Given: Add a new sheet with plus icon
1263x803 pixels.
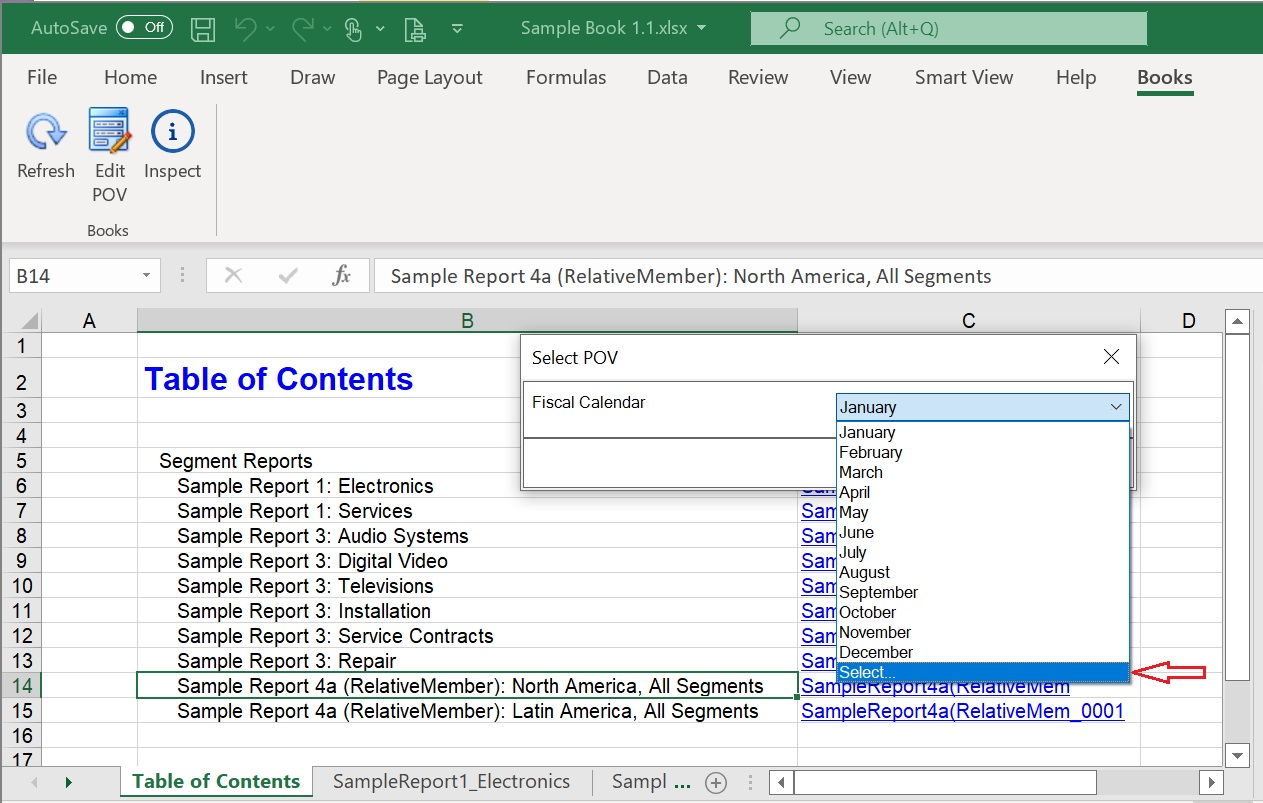Looking at the screenshot, I should click(x=716, y=782).
